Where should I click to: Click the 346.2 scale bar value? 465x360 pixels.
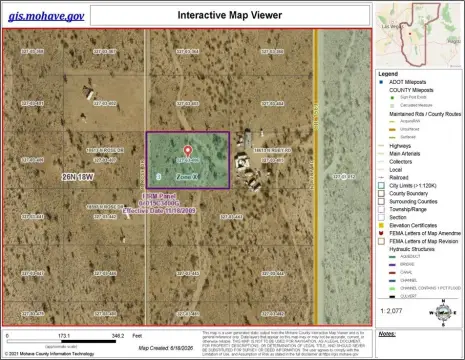[x=118, y=336]
